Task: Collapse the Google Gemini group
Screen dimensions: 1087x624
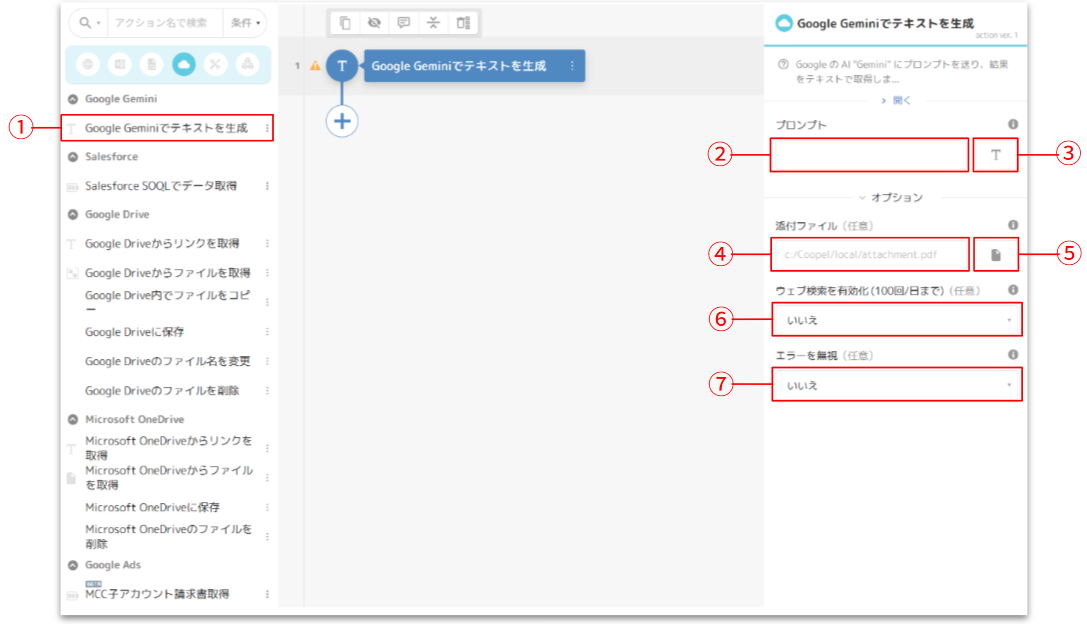Action: [x=73, y=99]
